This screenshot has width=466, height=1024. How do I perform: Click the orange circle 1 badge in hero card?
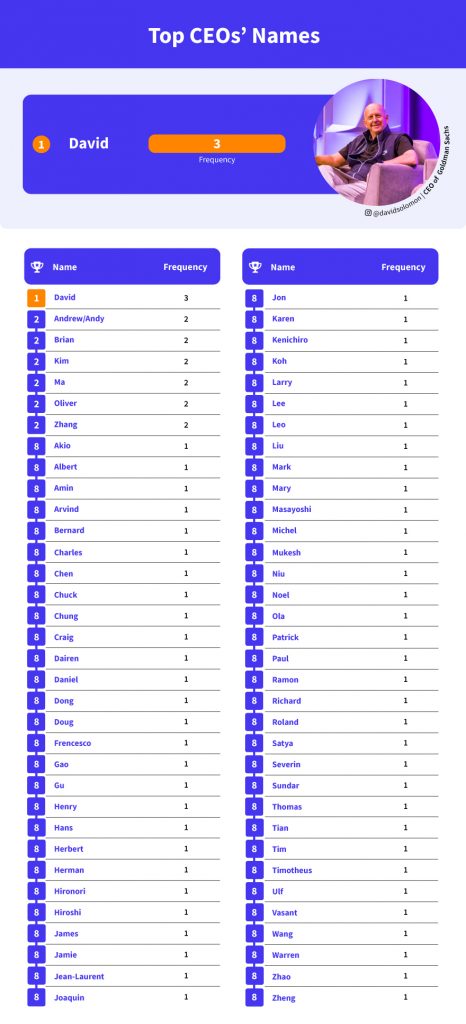(x=41, y=144)
